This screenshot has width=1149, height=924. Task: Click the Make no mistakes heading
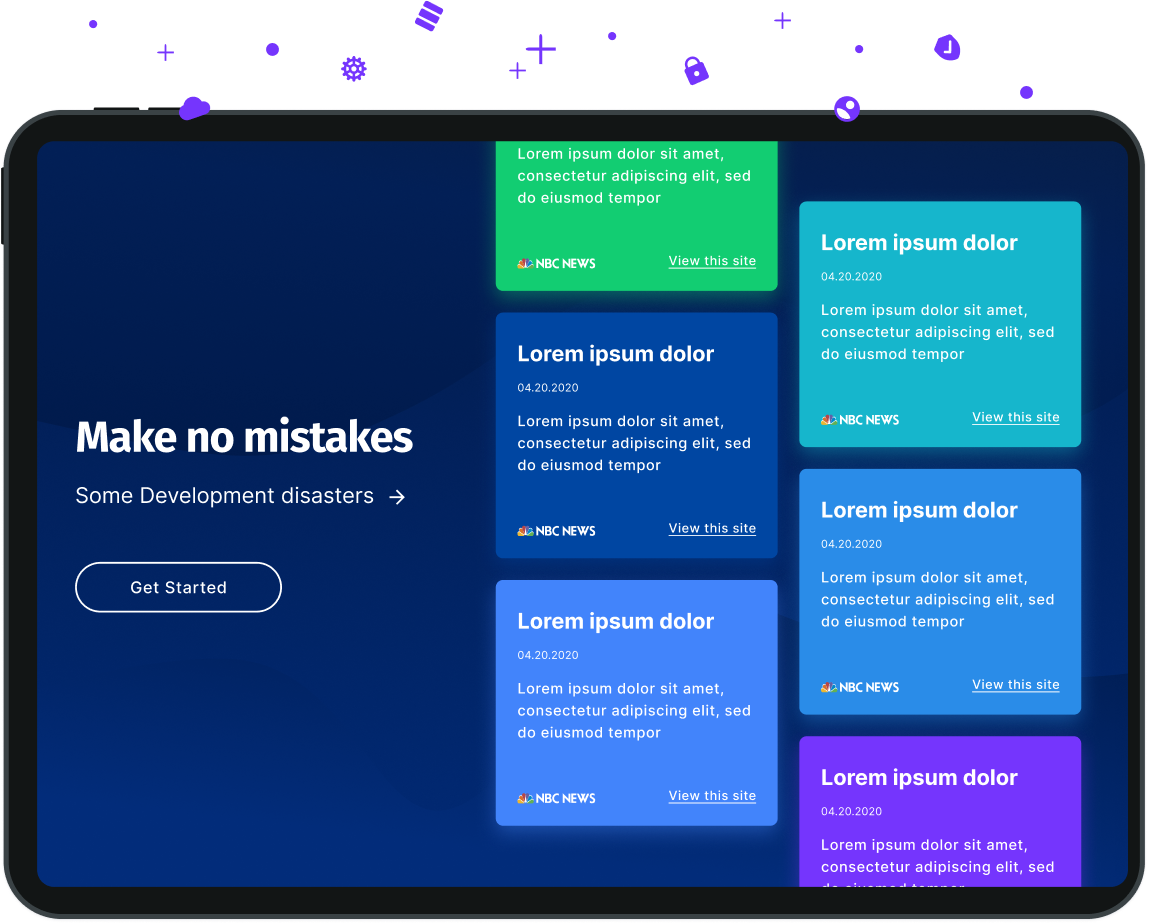244,437
